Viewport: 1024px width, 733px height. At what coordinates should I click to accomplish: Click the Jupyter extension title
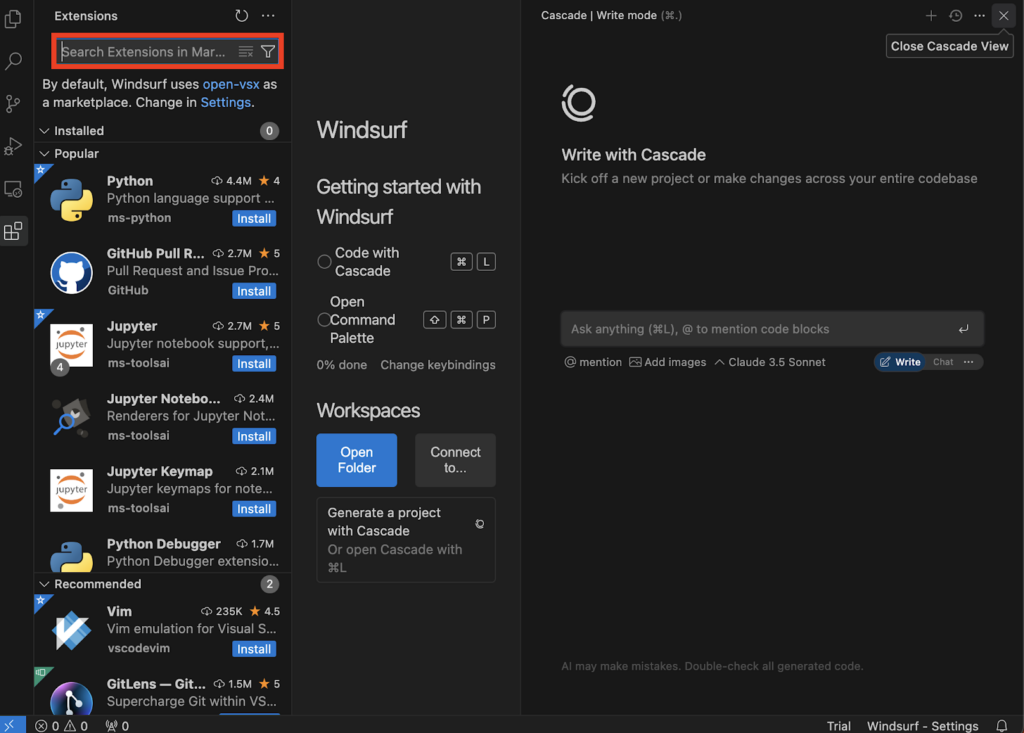tap(132, 326)
